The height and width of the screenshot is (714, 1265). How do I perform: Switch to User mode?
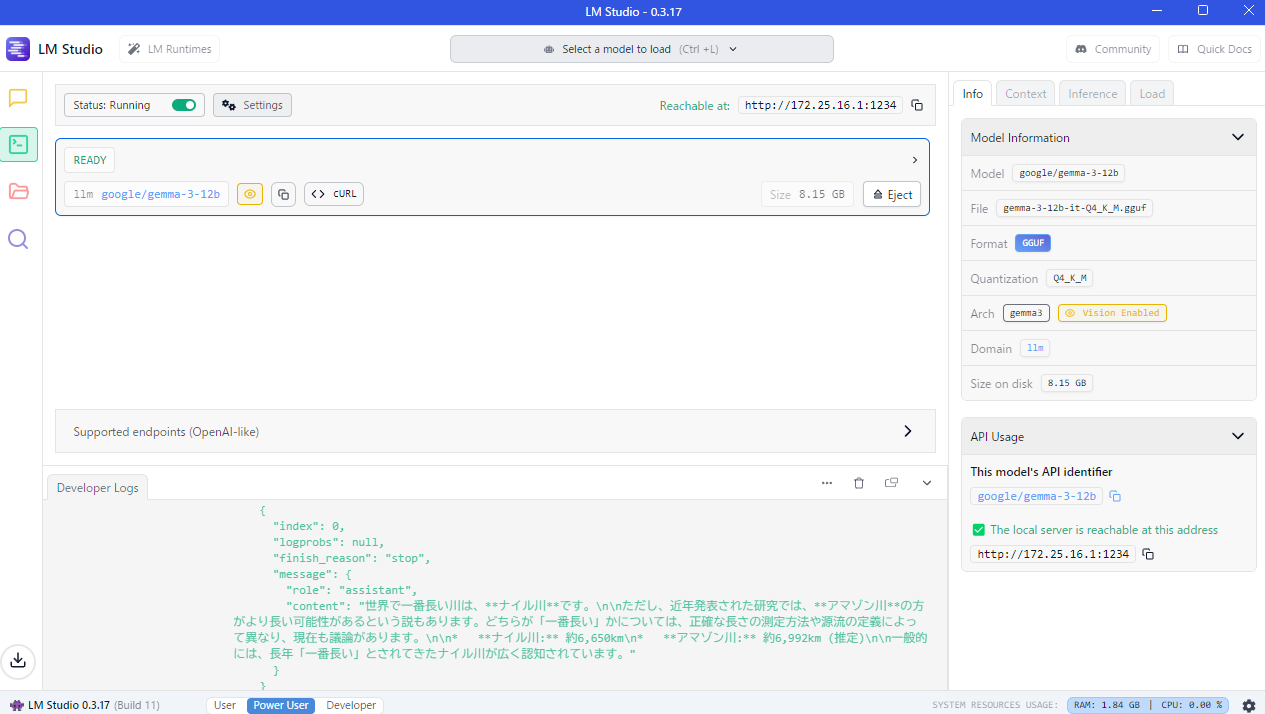(x=225, y=705)
